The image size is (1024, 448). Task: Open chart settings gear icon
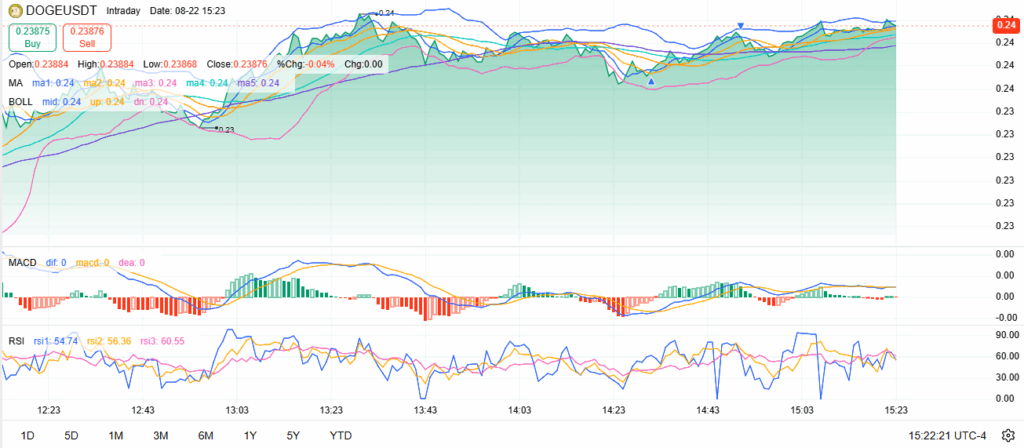(x=1008, y=435)
